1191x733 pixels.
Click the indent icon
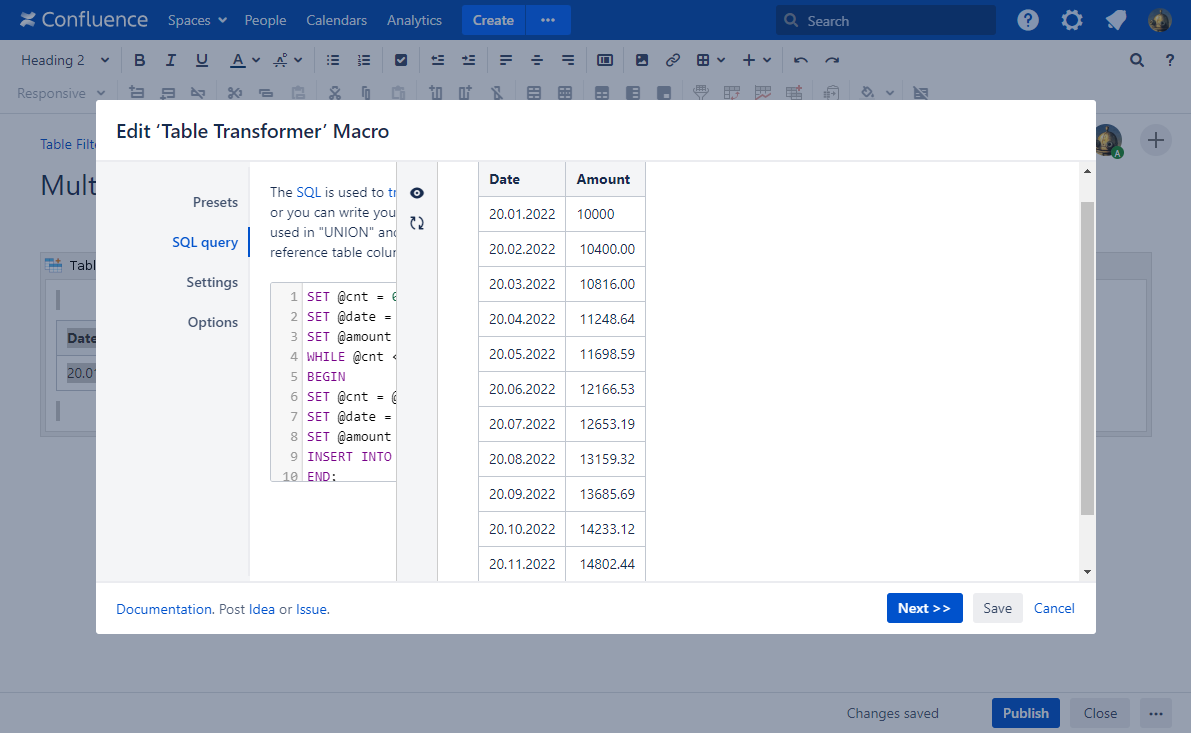(x=469, y=60)
